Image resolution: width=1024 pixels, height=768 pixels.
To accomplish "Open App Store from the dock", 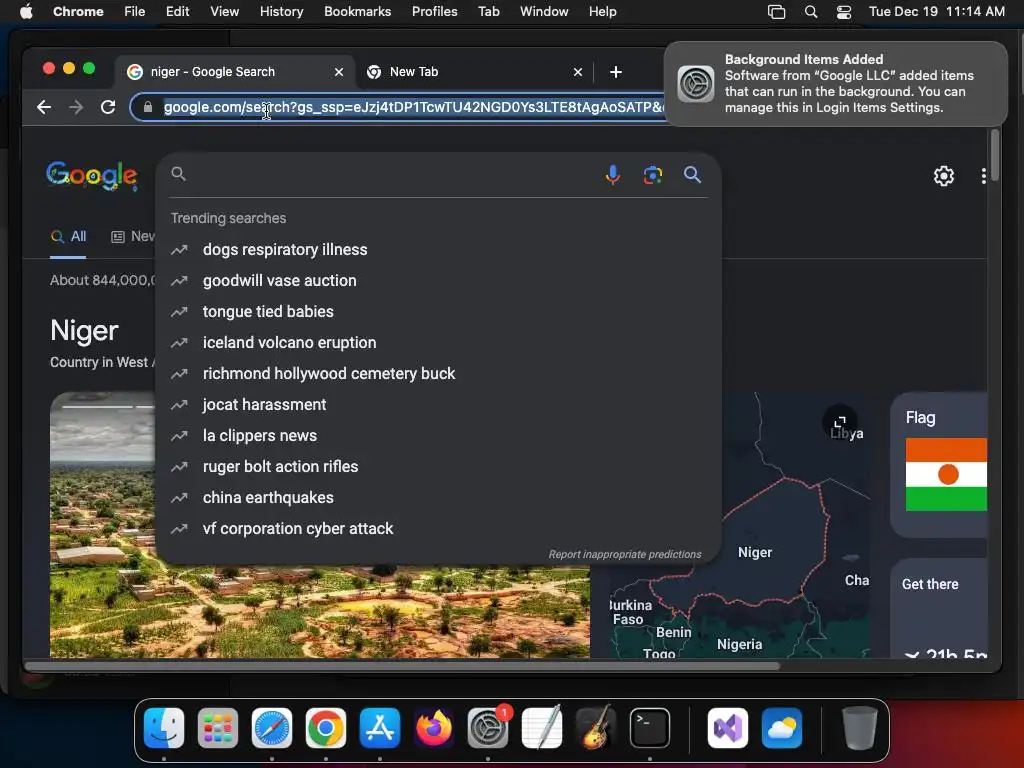I will (x=379, y=728).
